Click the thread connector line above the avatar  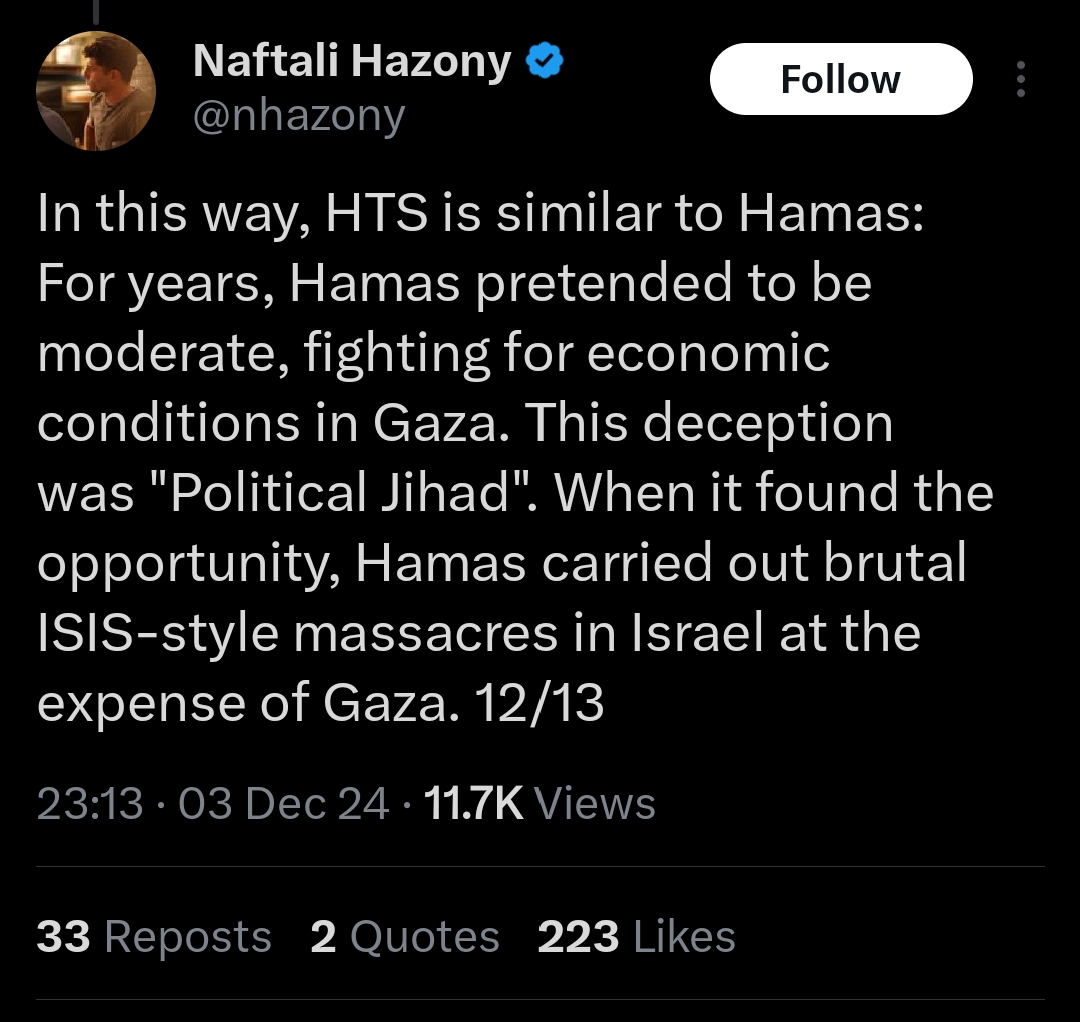pos(96,12)
